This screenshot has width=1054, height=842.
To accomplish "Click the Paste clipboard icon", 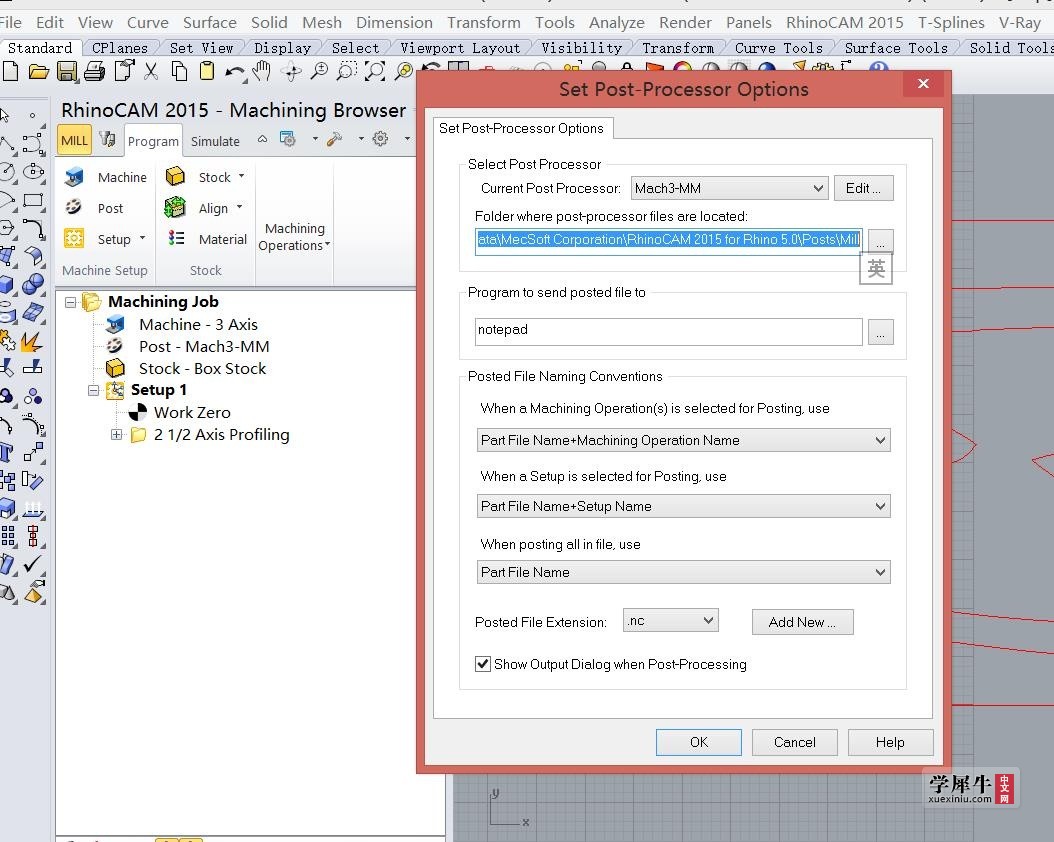I will coord(207,71).
